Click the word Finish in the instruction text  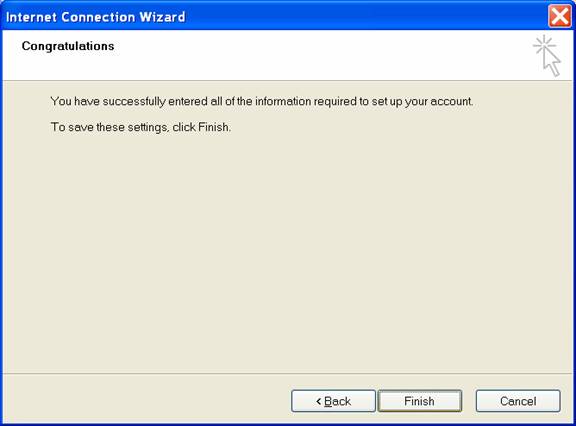pos(214,127)
